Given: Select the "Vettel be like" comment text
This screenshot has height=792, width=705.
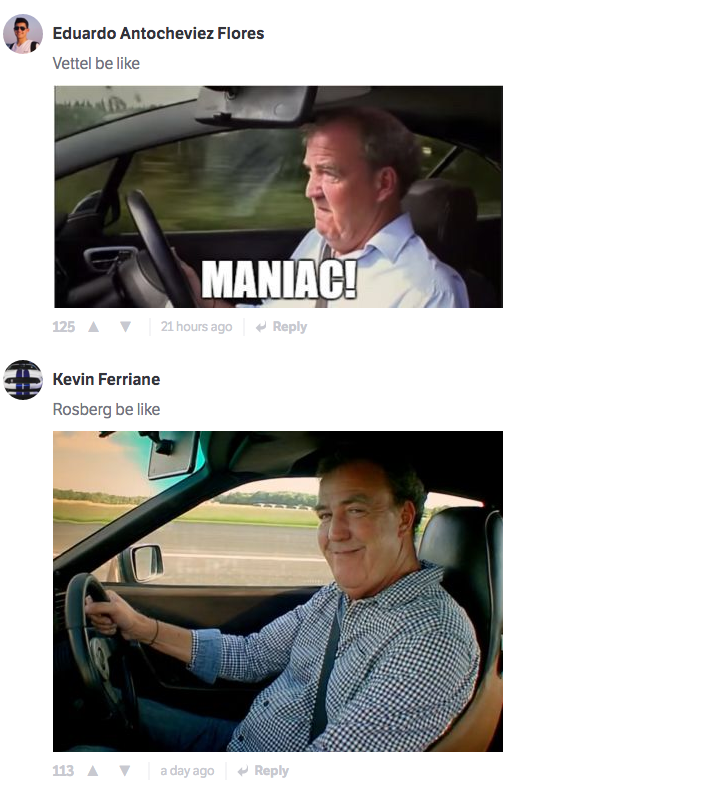Looking at the screenshot, I should click(96, 64).
